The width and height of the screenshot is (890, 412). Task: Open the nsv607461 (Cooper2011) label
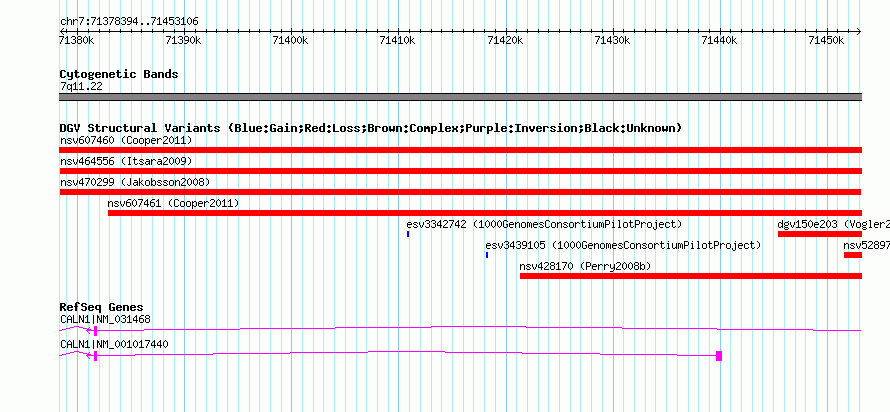pos(173,203)
